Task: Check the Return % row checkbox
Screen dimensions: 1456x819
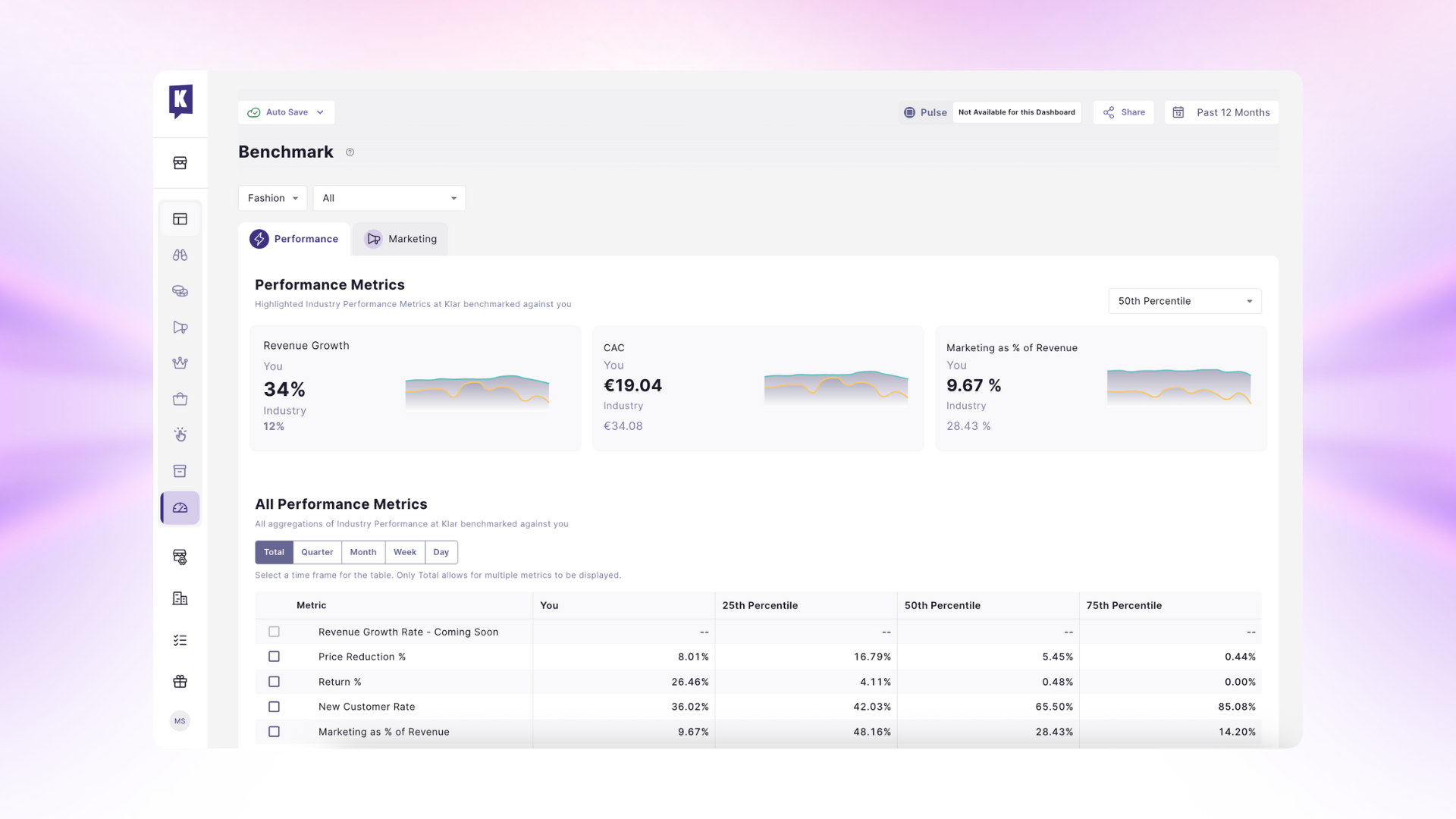Action: [x=274, y=682]
